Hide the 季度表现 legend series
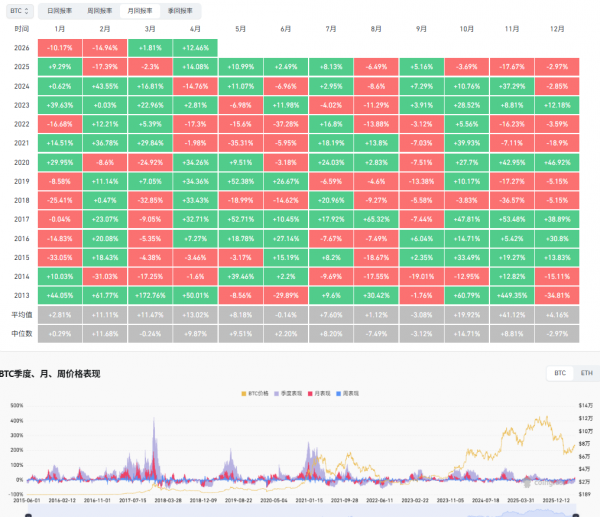The image size is (600, 517). point(295,395)
